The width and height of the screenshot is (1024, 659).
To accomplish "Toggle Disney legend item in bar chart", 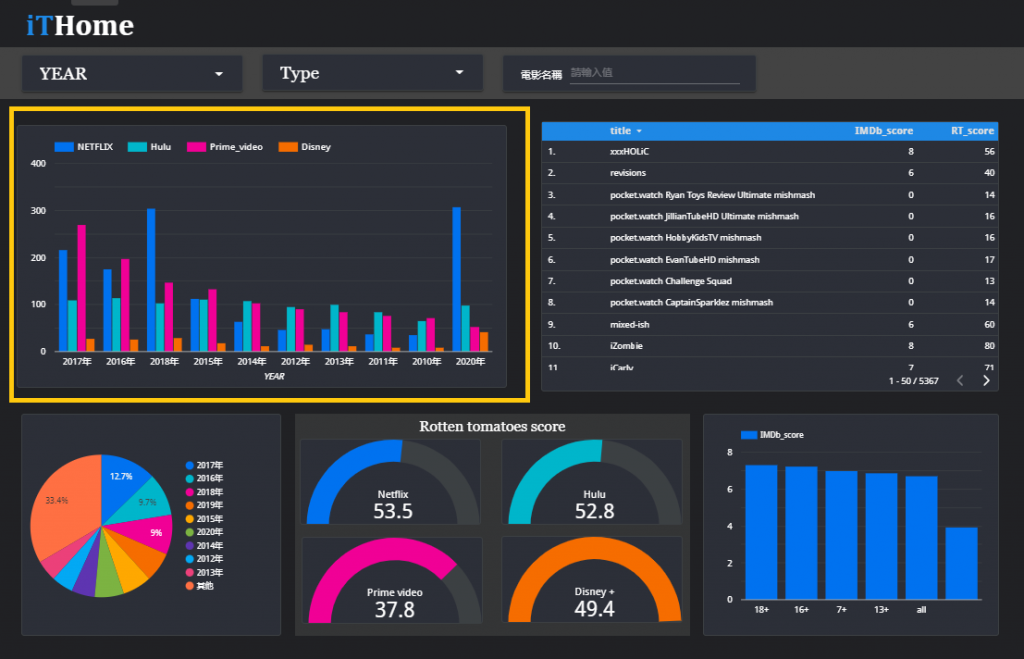I will coord(305,147).
